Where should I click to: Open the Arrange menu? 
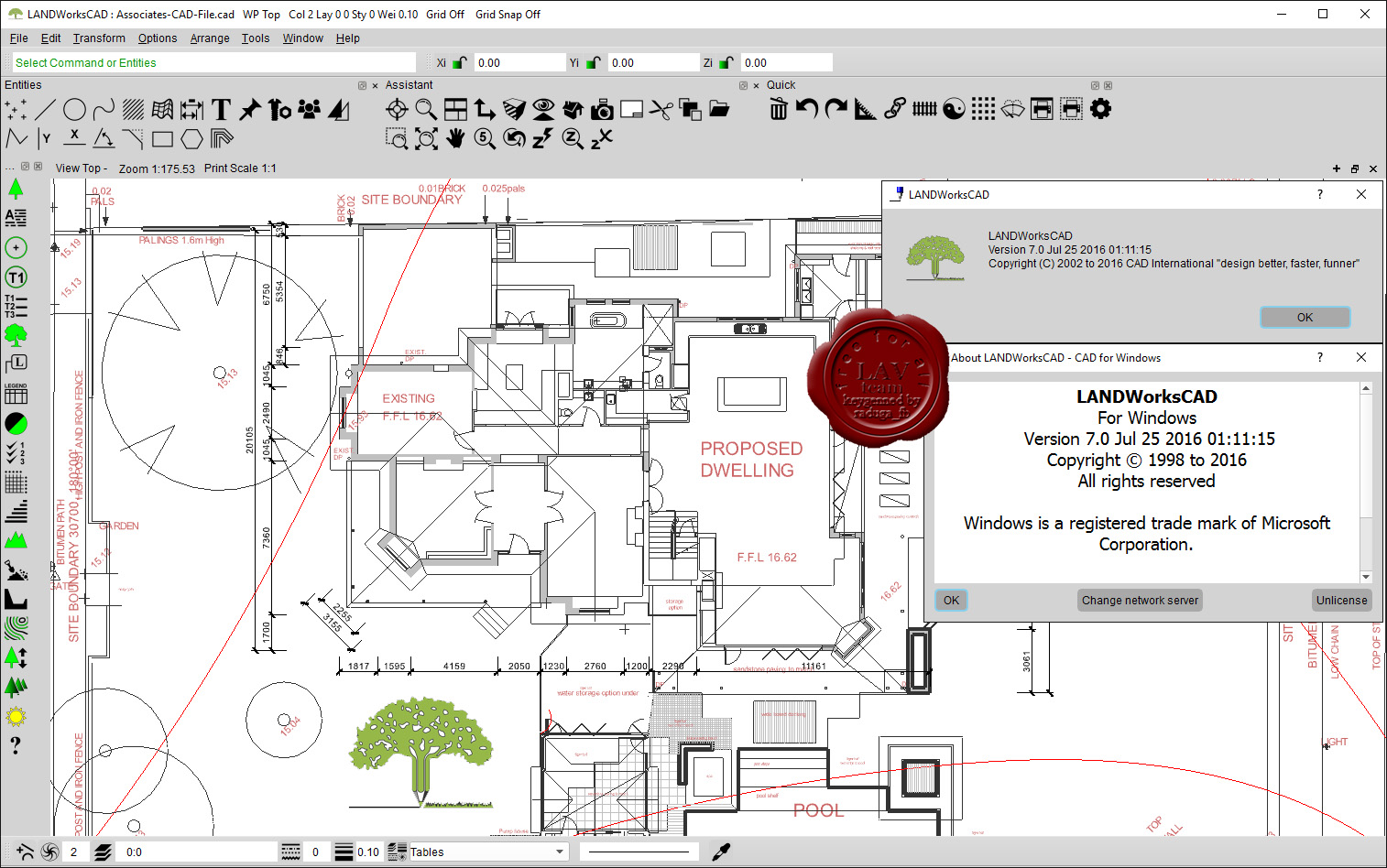tap(210, 38)
